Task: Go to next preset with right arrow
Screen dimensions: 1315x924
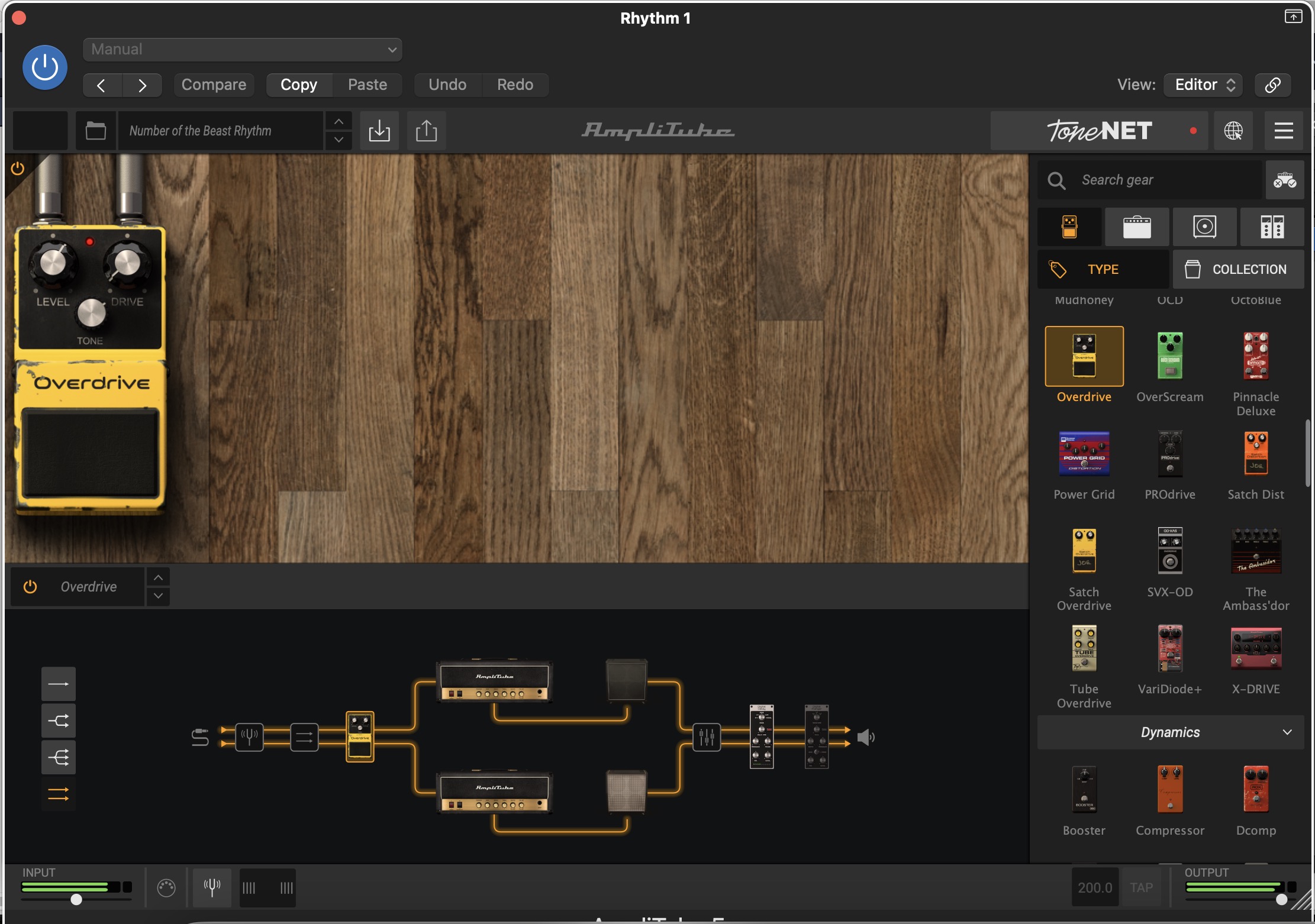Action: tap(142, 85)
